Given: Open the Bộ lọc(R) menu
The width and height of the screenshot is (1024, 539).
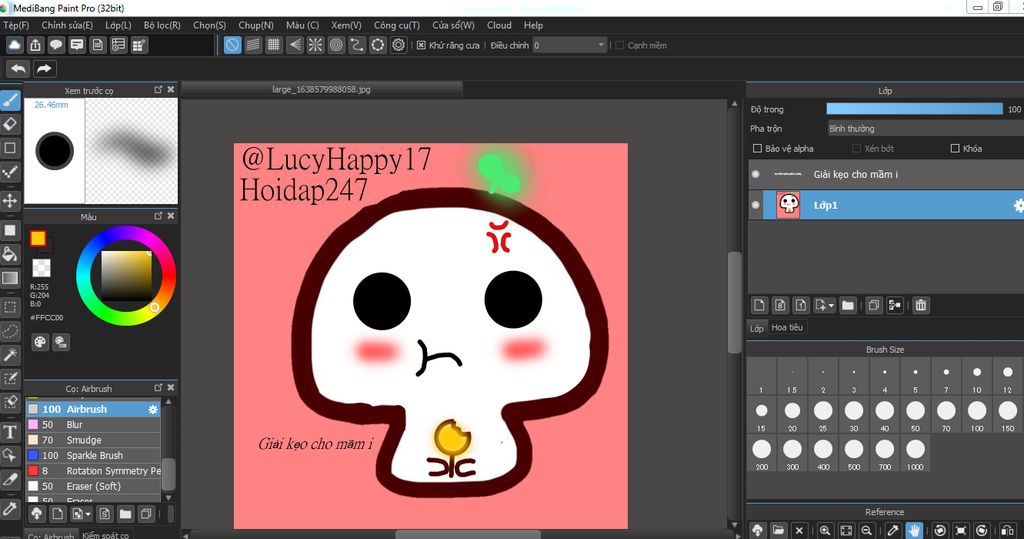Looking at the screenshot, I should coord(162,25).
